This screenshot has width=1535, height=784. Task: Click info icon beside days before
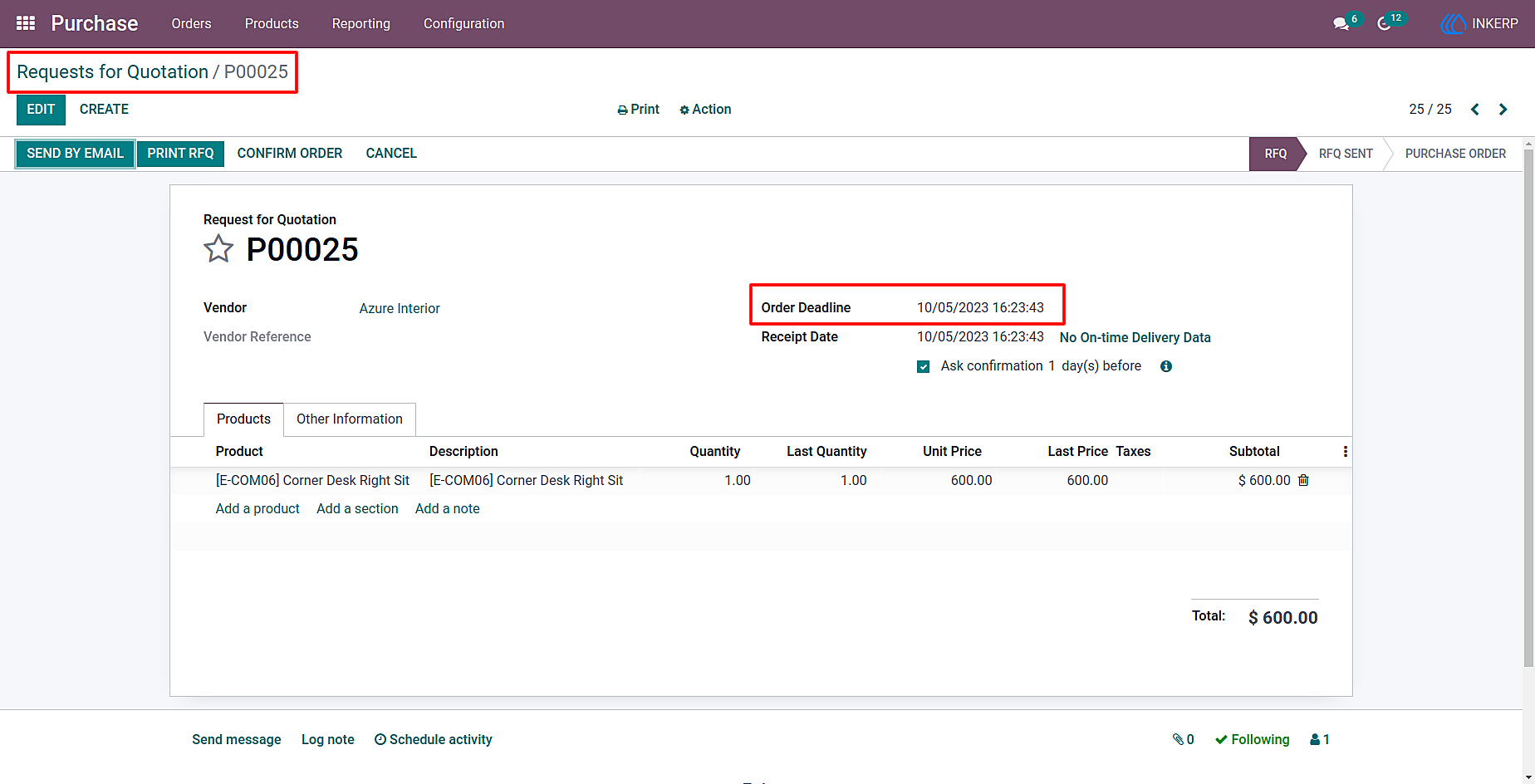coord(1166,366)
